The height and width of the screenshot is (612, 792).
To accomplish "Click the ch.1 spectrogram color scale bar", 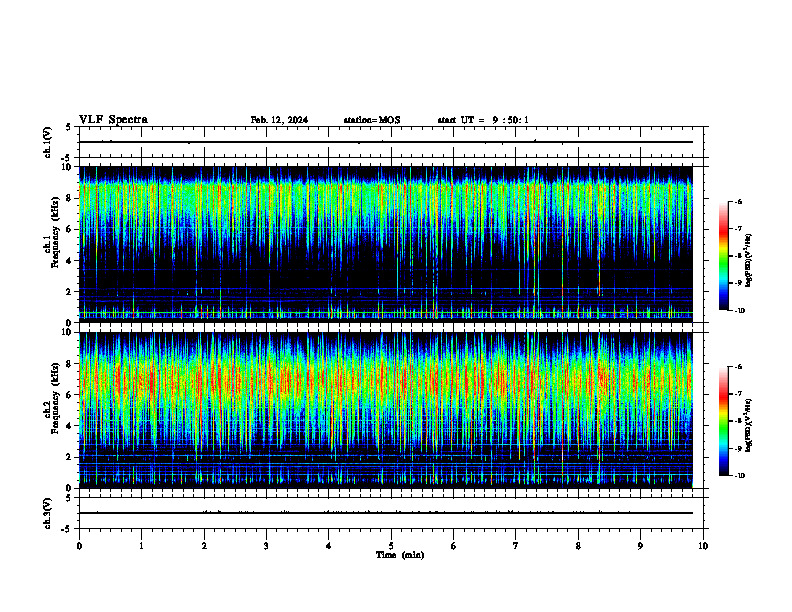I will [723, 256].
